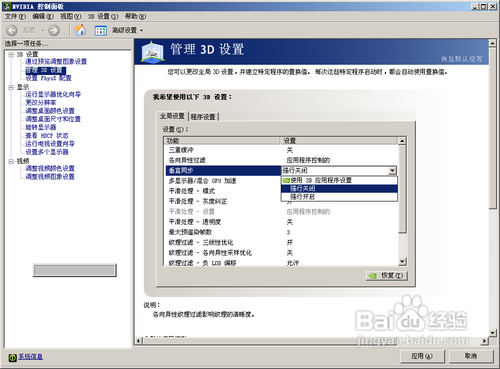Open 运行电视设置向导
500x369 pixels.
pos(50,144)
